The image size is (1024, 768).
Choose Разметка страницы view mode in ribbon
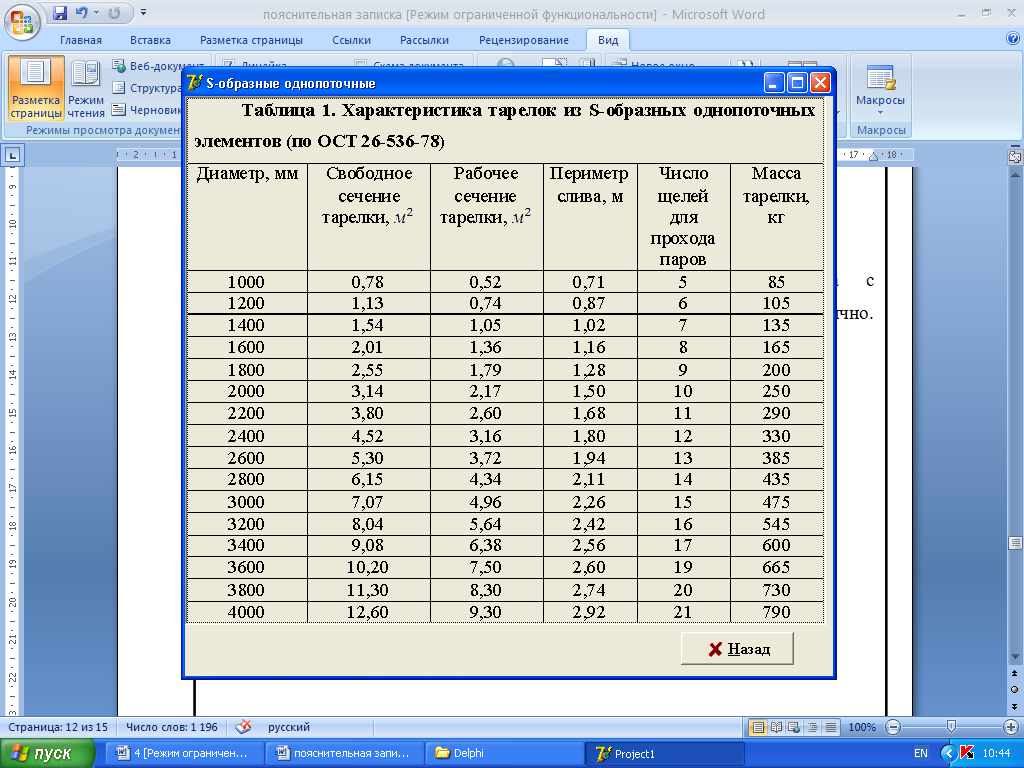pyautogui.click(x=36, y=88)
